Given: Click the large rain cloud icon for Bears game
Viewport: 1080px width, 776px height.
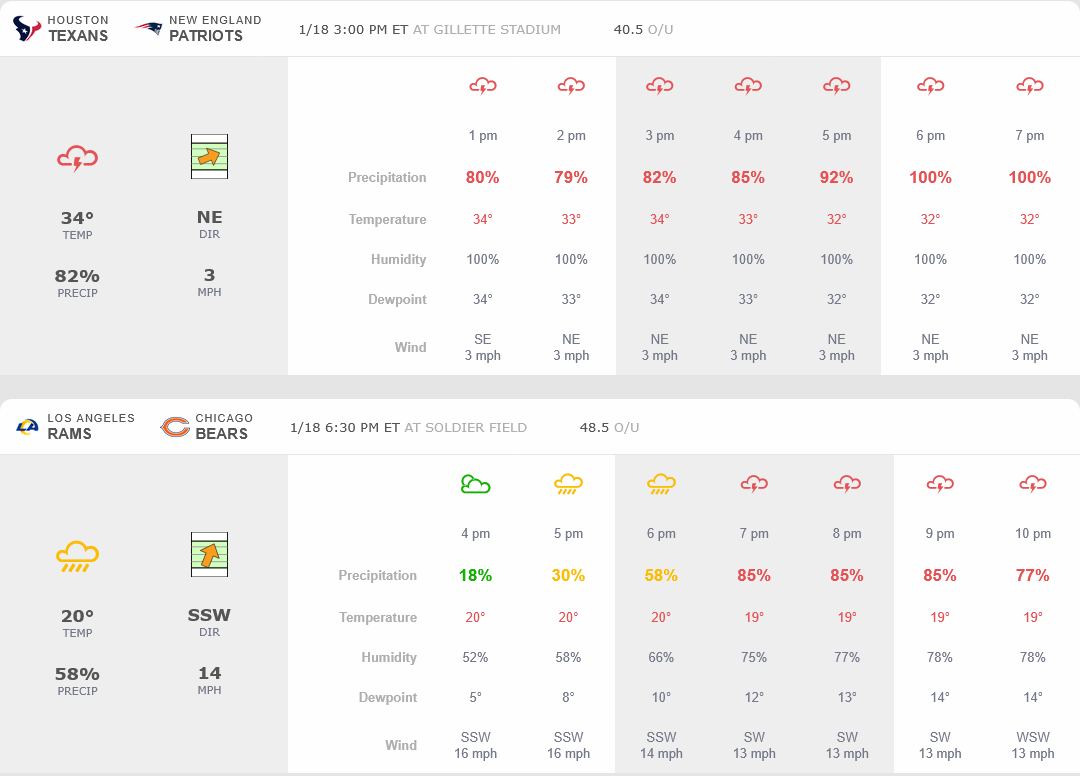Looking at the screenshot, I should point(77,556).
